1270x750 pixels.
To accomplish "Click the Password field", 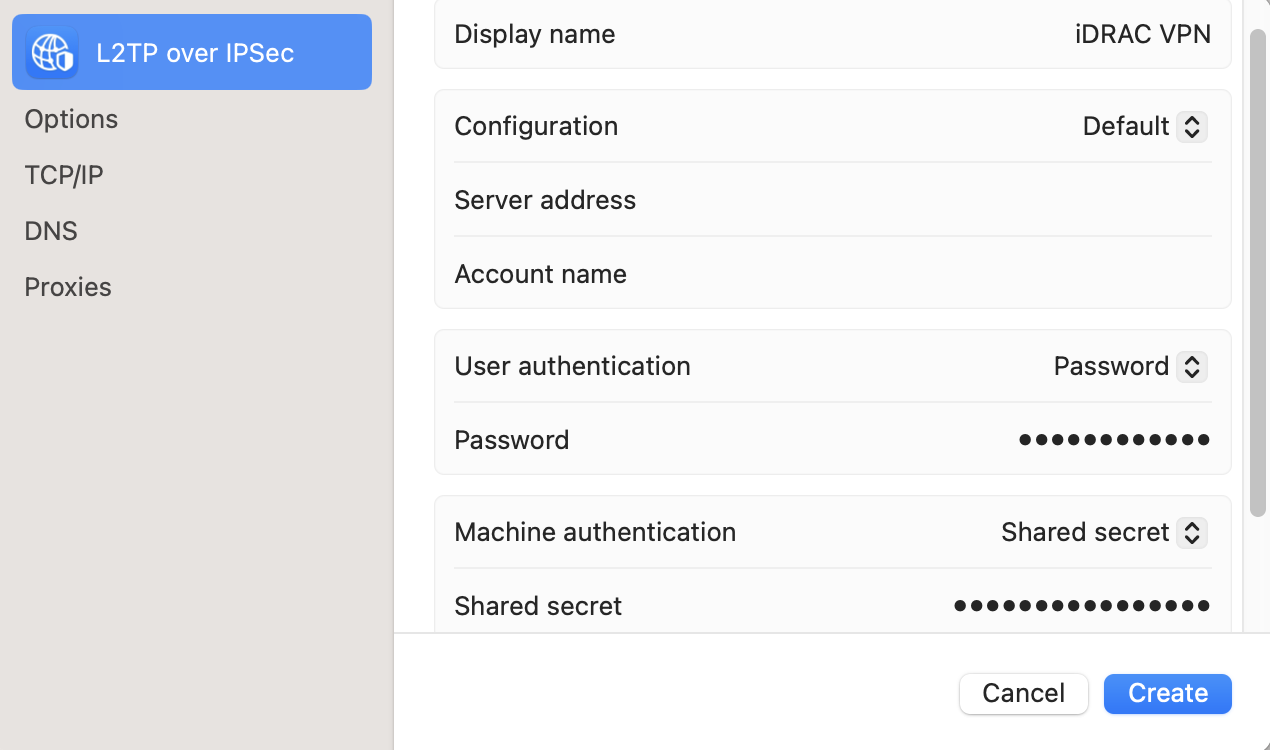I will 832,440.
